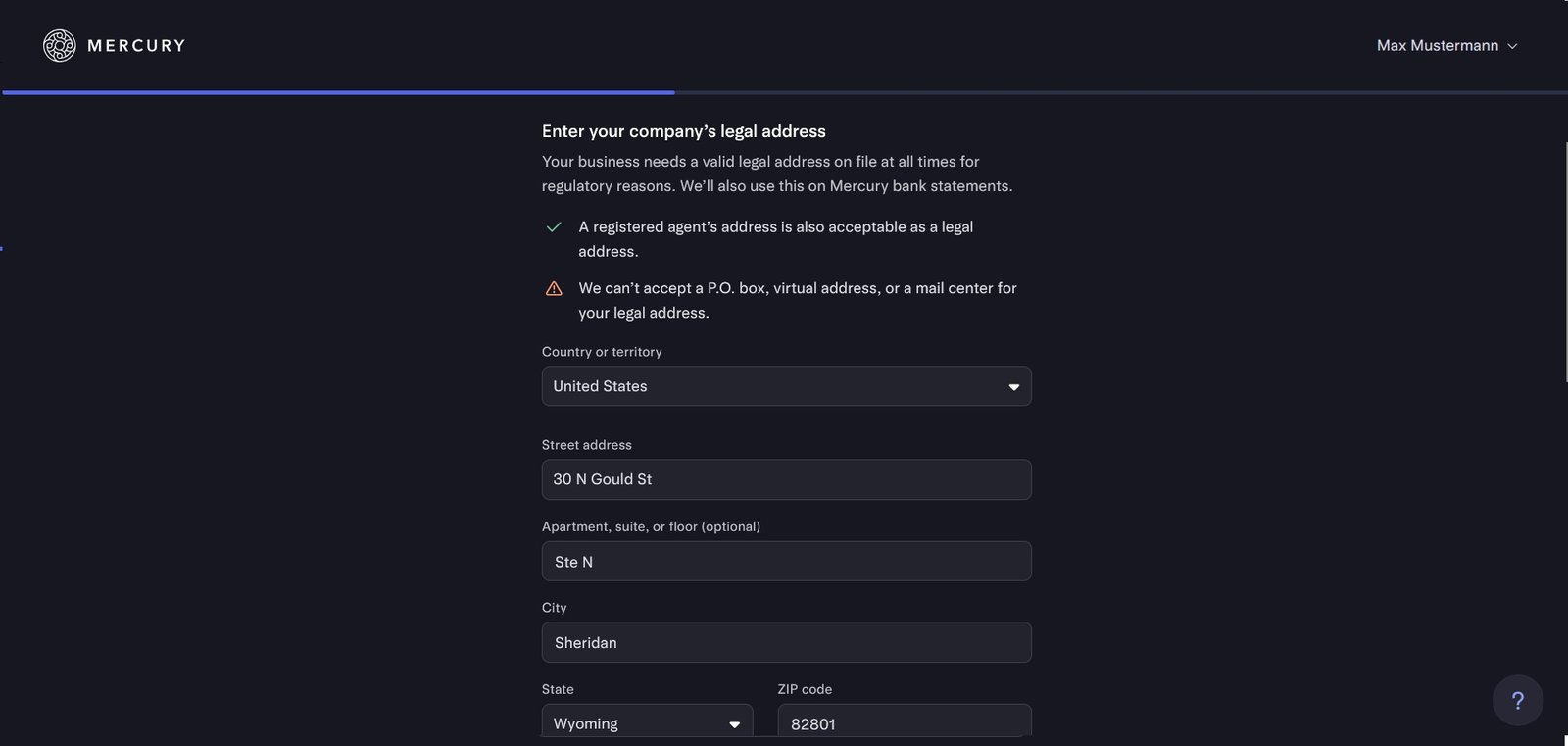
Task: Click into the Ste N apartment field
Action: tap(786, 562)
